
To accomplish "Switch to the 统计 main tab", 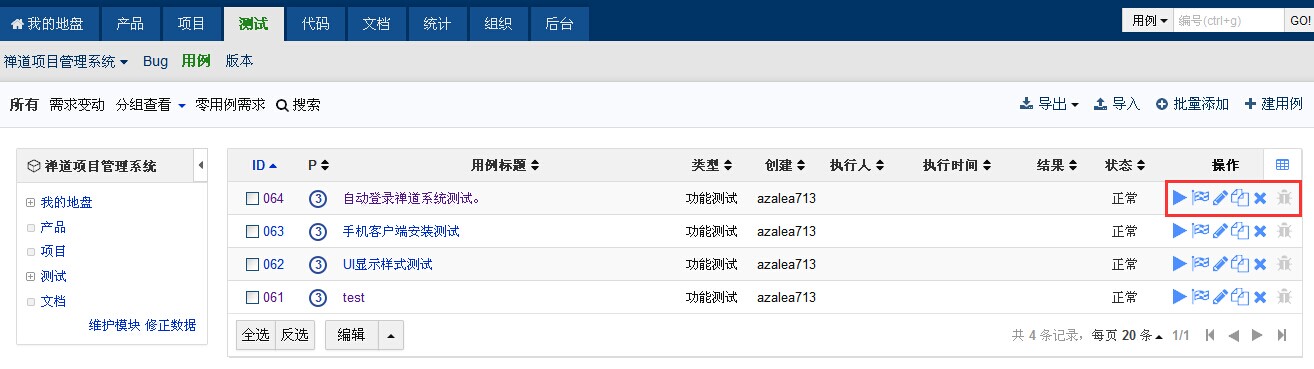I will 437,23.
